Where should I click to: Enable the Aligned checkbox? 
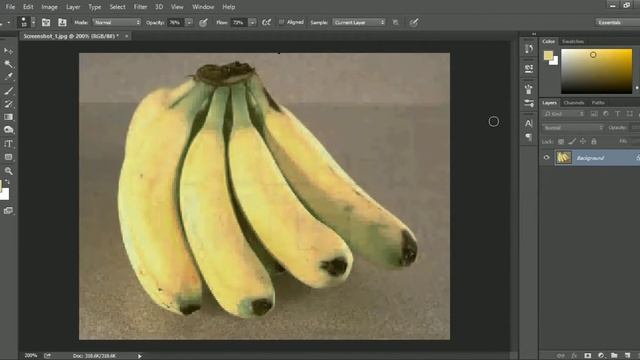[281, 22]
